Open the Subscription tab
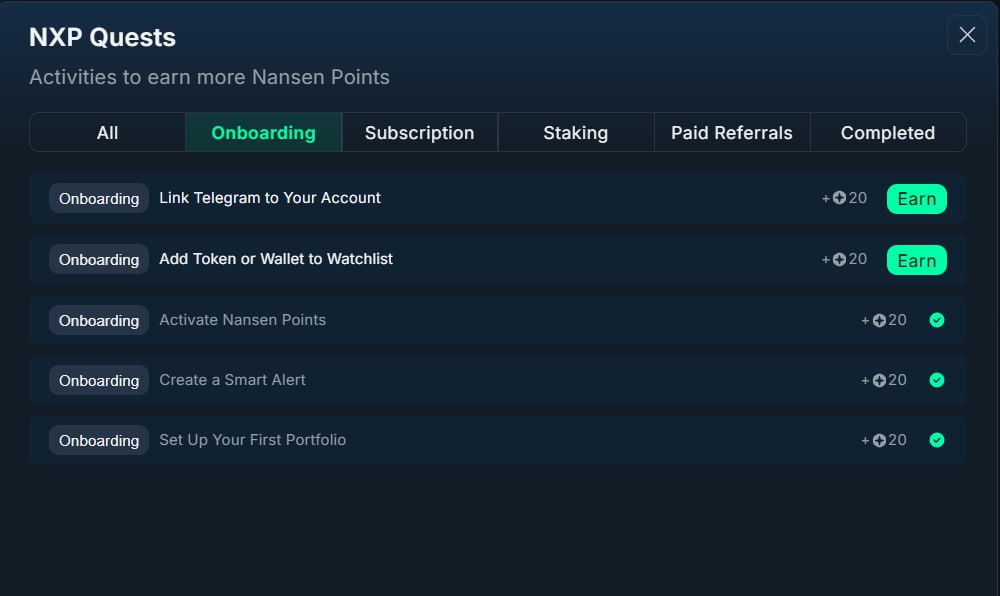 [420, 133]
